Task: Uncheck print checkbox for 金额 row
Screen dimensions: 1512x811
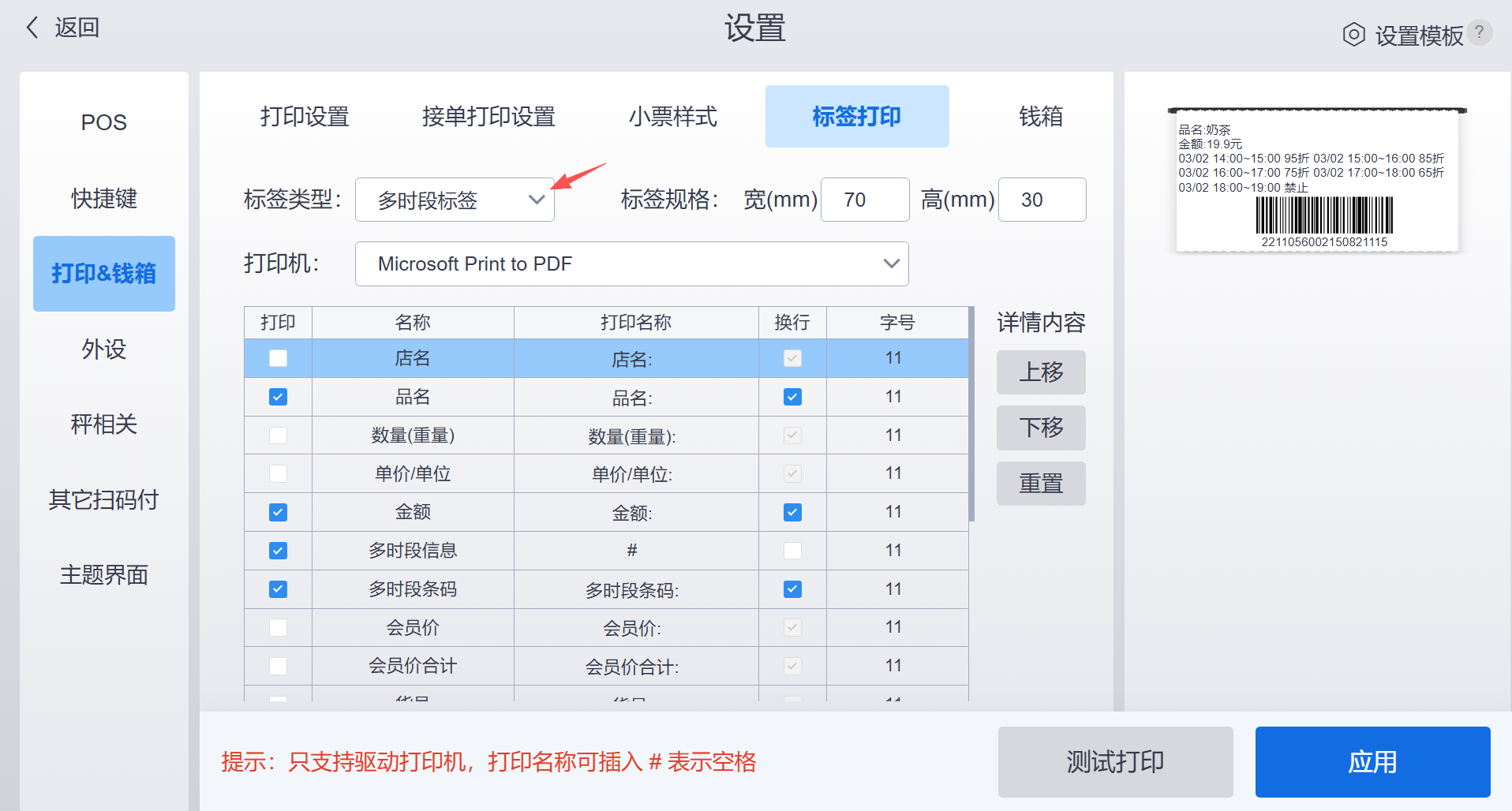Action: 278,513
